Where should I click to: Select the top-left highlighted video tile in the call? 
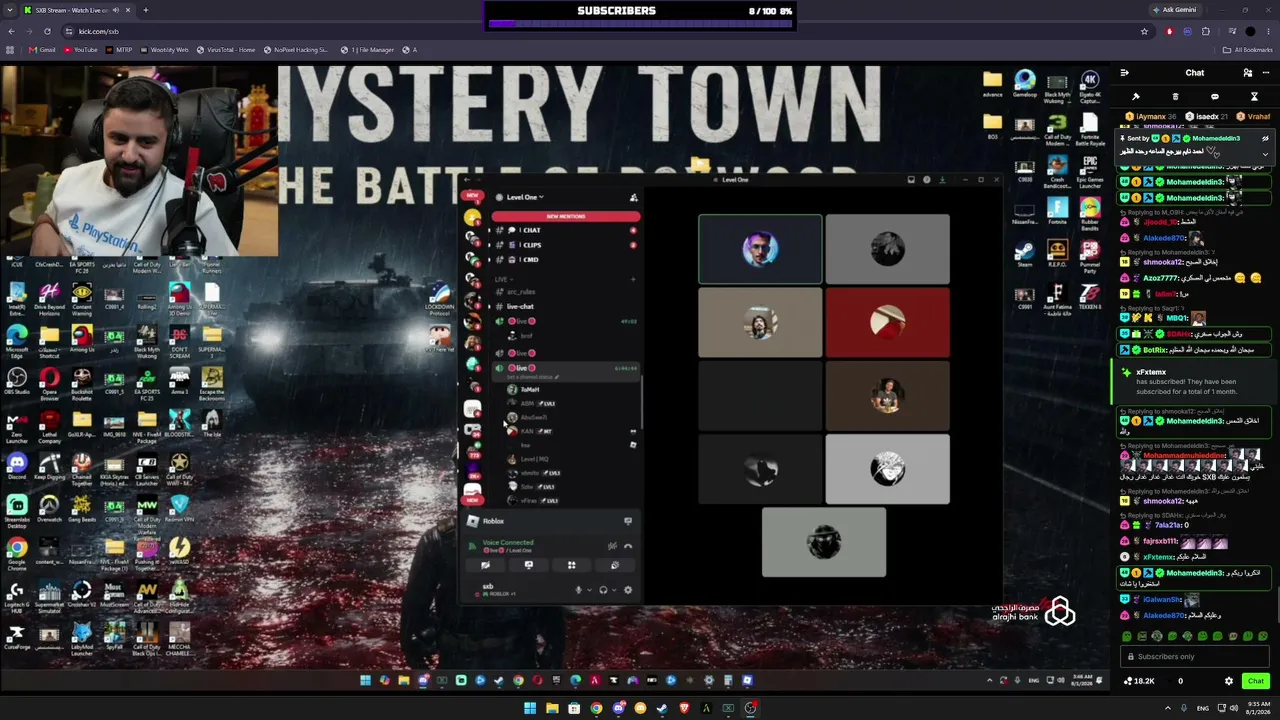(760, 249)
